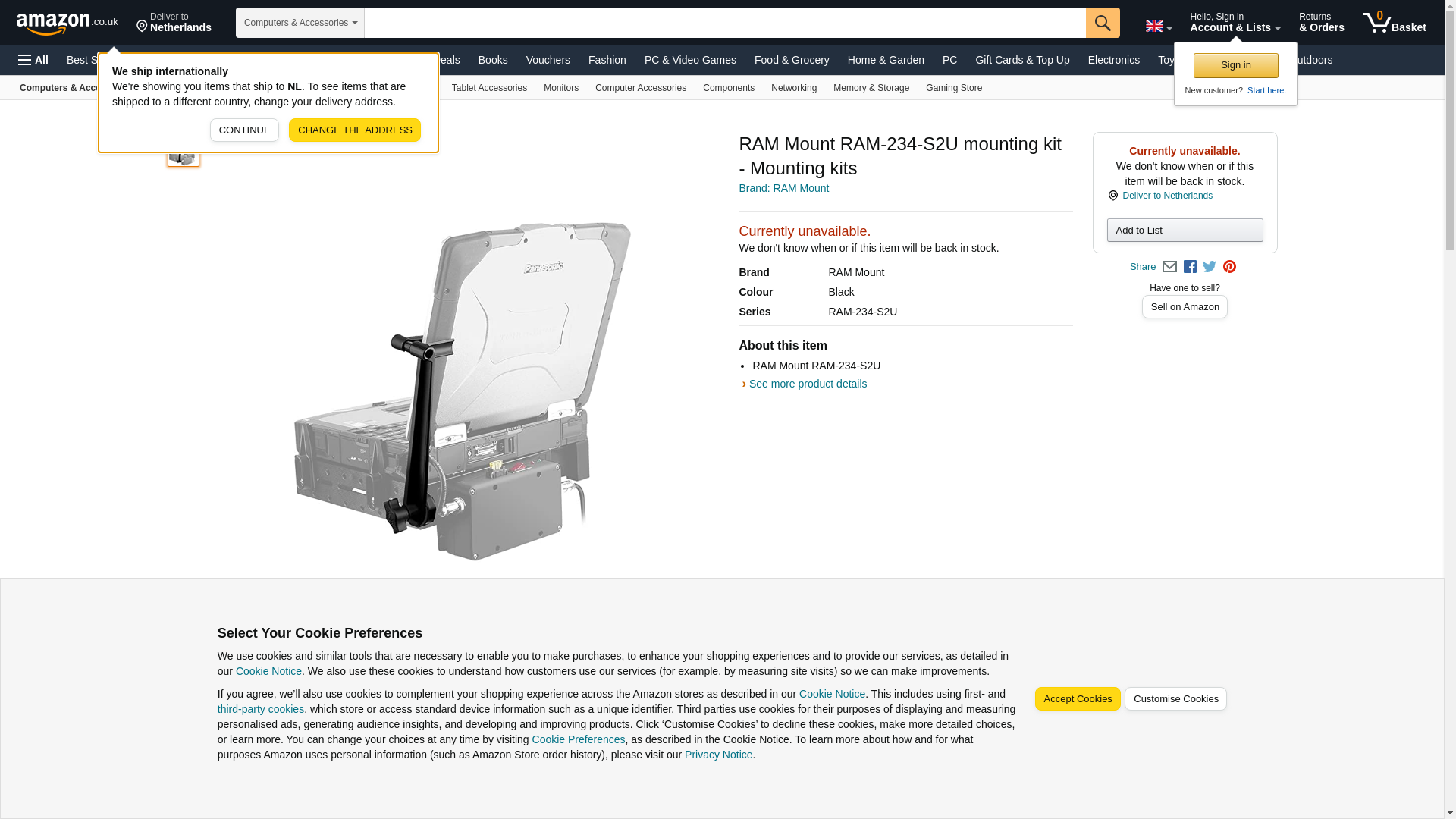Select Tablet Accessories in the subnav

click(489, 88)
